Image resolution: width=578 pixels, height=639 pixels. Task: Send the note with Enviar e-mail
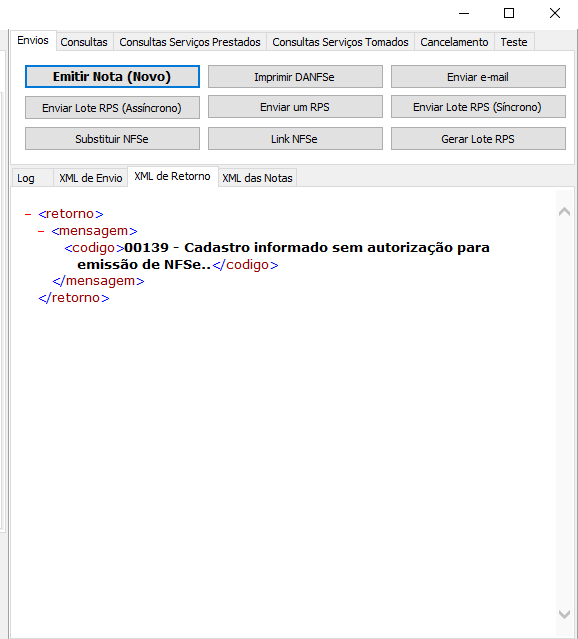point(478,77)
